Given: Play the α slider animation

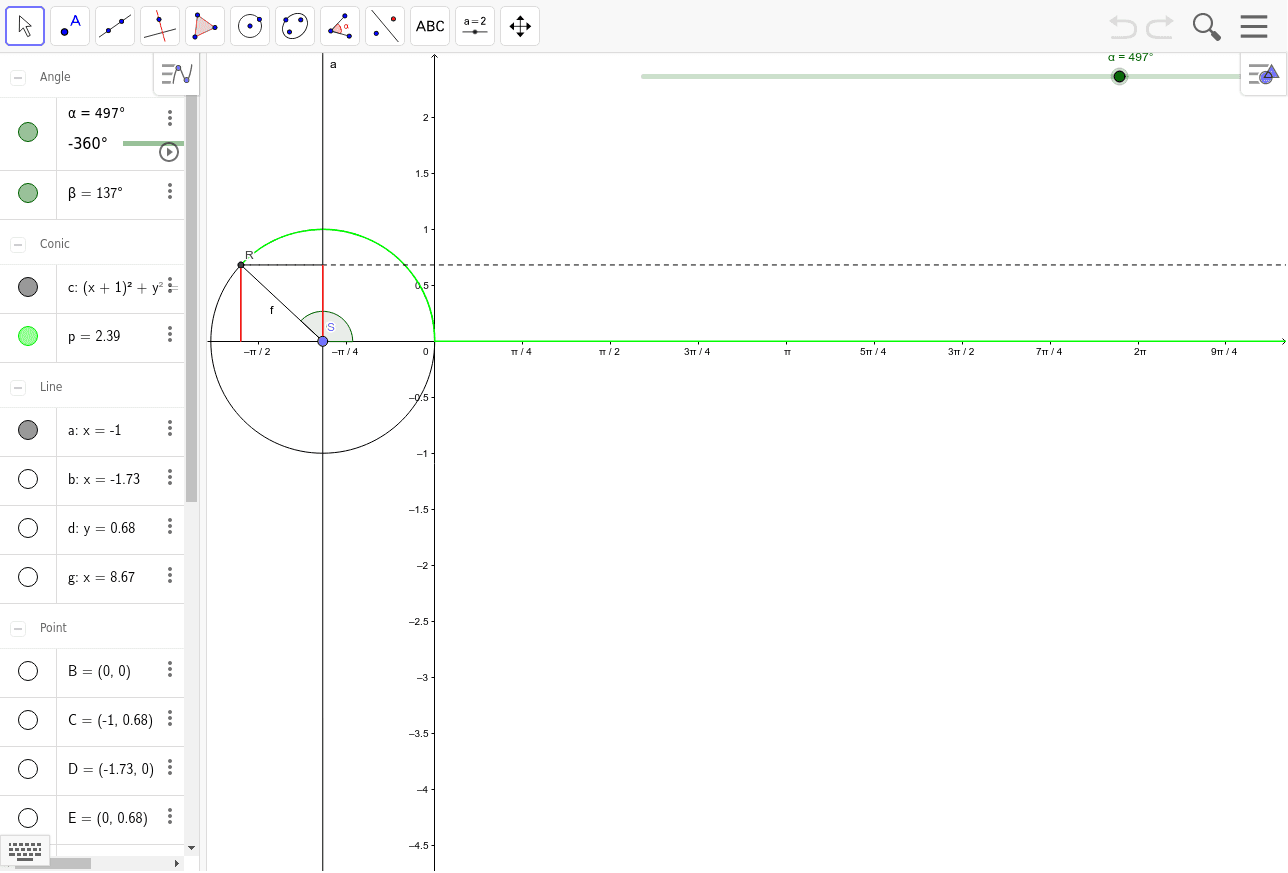Looking at the screenshot, I should pyautogui.click(x=169, y=152).
